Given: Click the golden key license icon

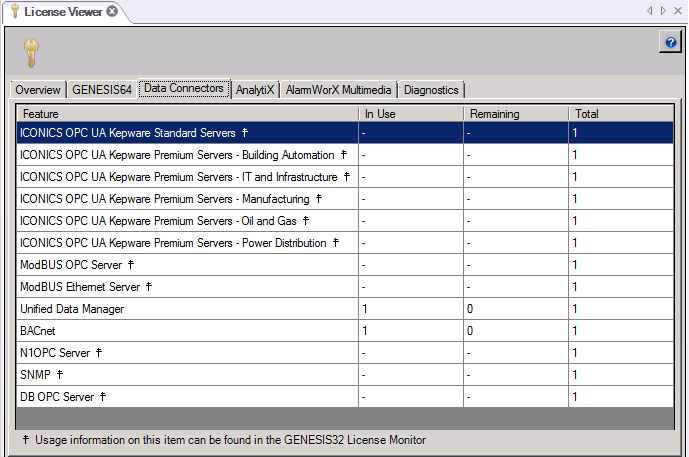Looking at the screenshot, I should (32, 52).
